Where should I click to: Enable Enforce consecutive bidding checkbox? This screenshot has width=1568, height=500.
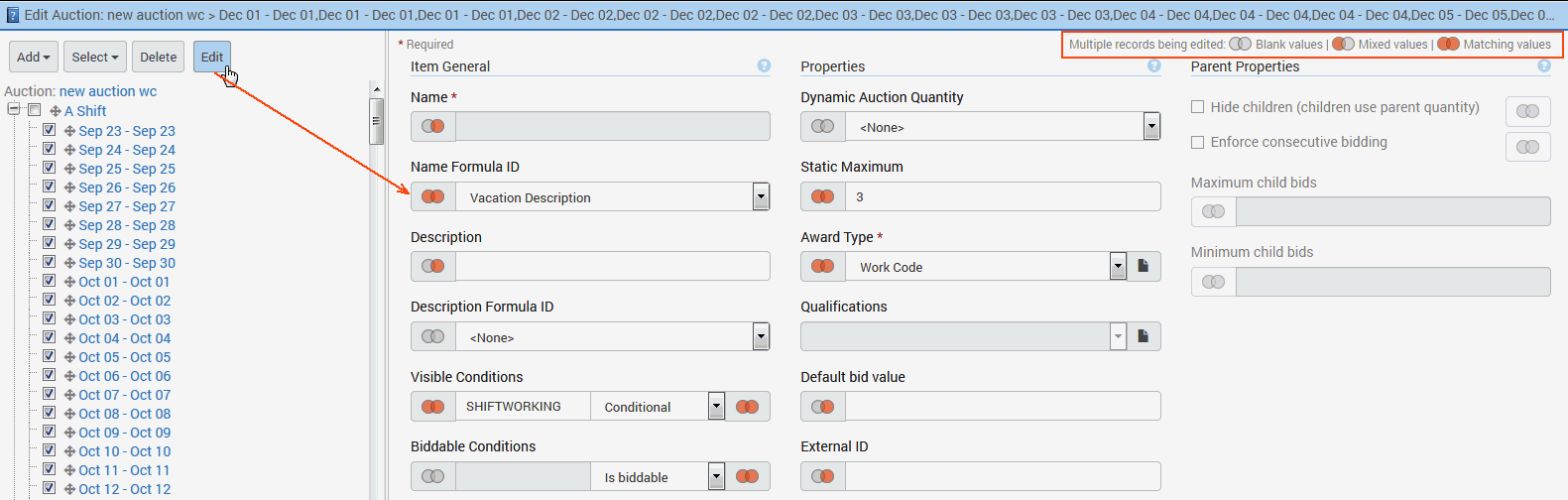(x=1197, y=142)
